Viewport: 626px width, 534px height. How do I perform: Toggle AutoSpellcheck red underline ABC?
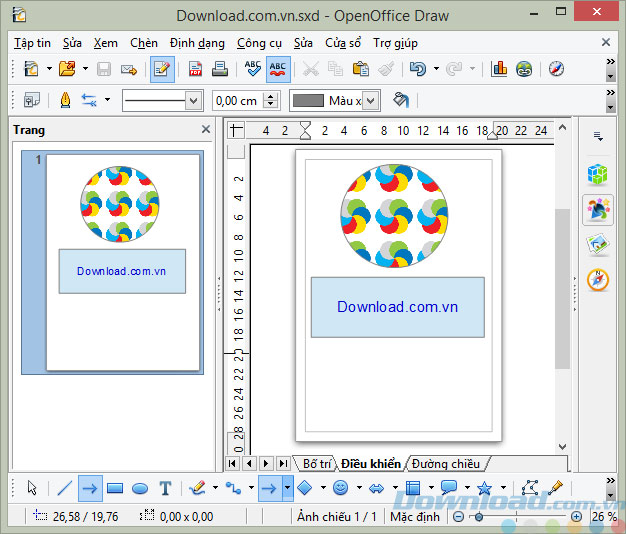point(278,69)
